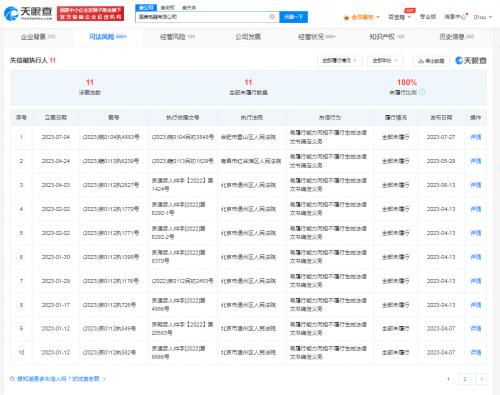Screen dimensions: 500x395
Task: Click the 案号 column header
Action: pos(114,117)
